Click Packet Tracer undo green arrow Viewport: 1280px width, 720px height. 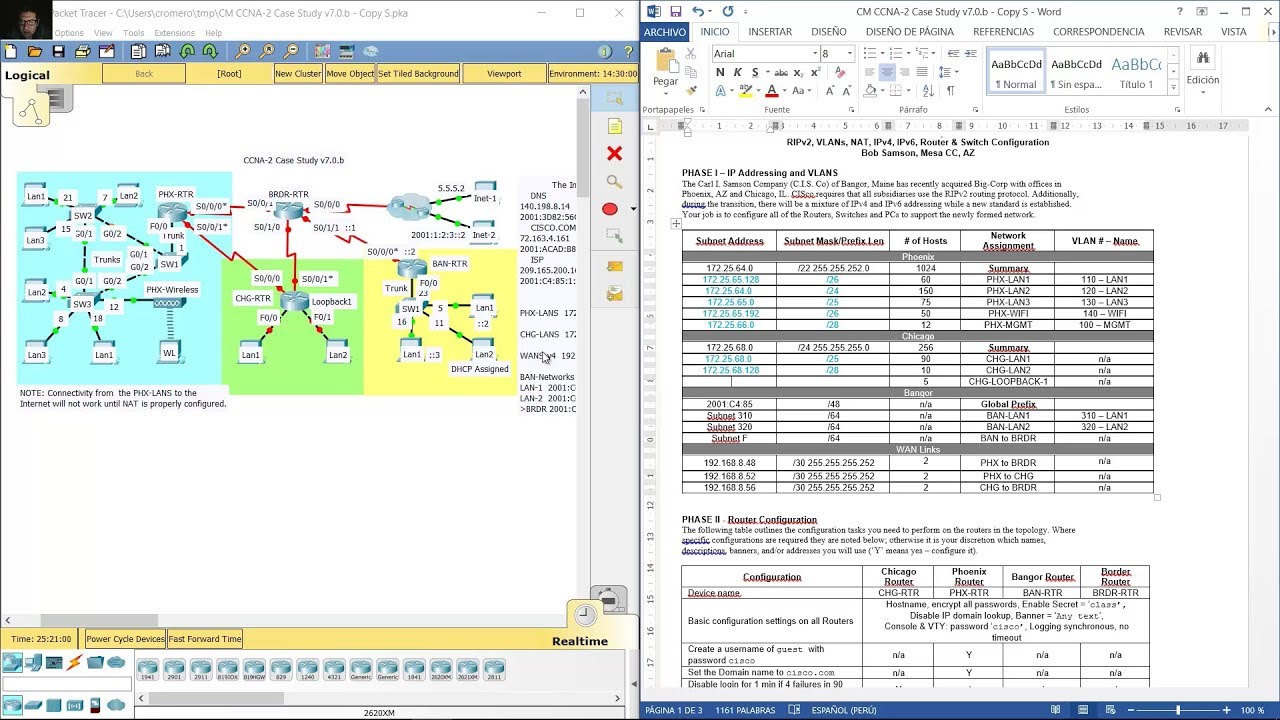(x=187, y=51)
